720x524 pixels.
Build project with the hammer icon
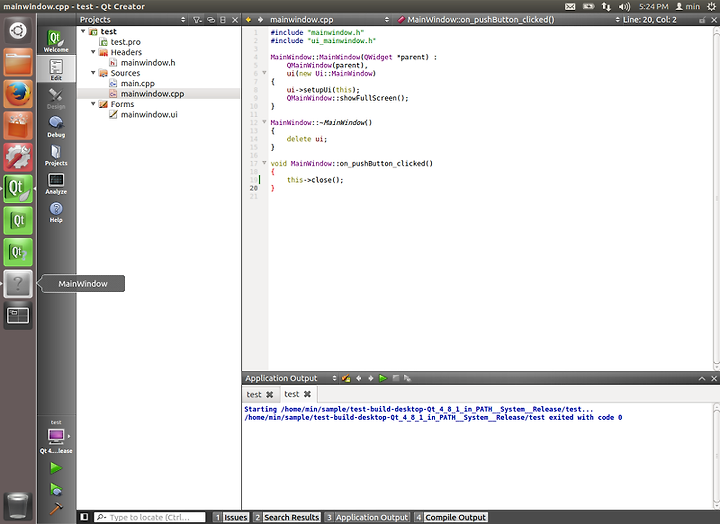click(56, 508)
